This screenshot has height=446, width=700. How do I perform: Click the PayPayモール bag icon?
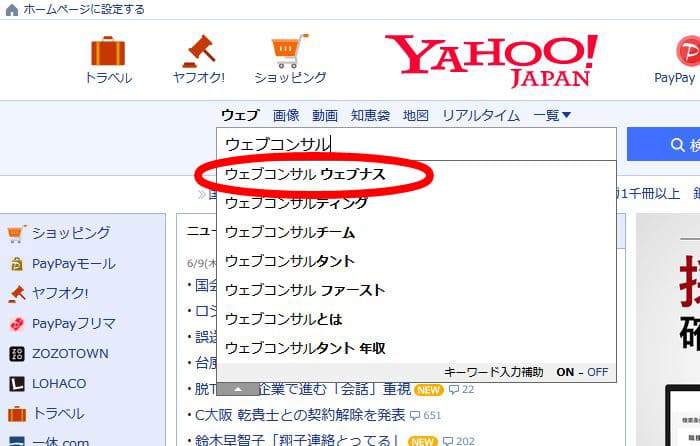[17, 264]
